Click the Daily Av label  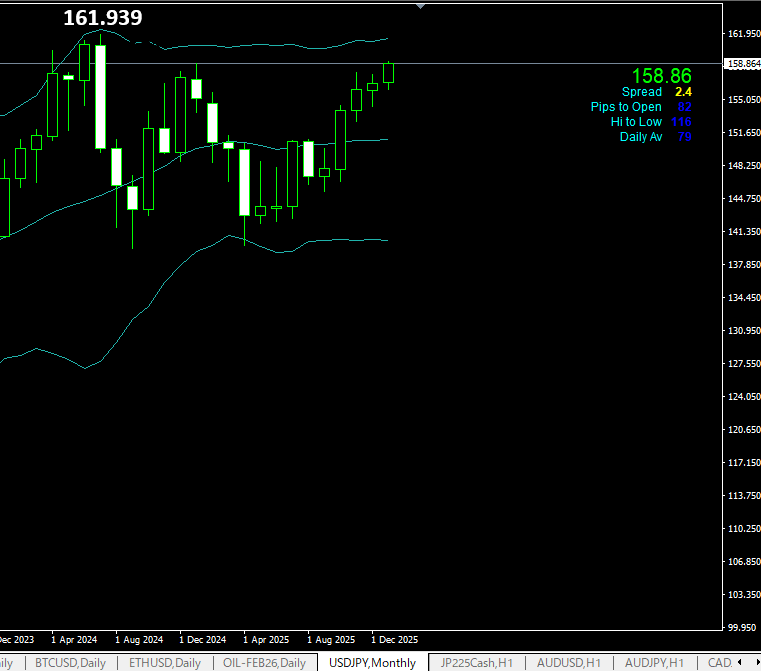point(640,137)
